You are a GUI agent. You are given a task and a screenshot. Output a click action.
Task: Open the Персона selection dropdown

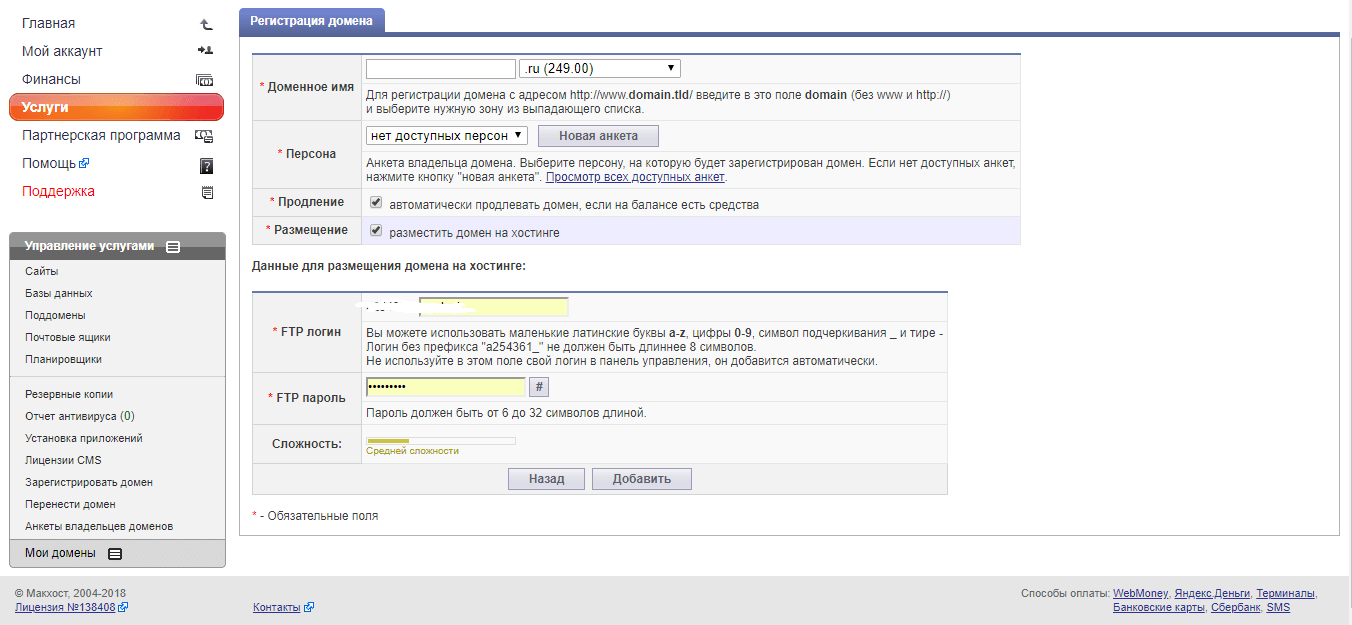(x=447, y=136)
